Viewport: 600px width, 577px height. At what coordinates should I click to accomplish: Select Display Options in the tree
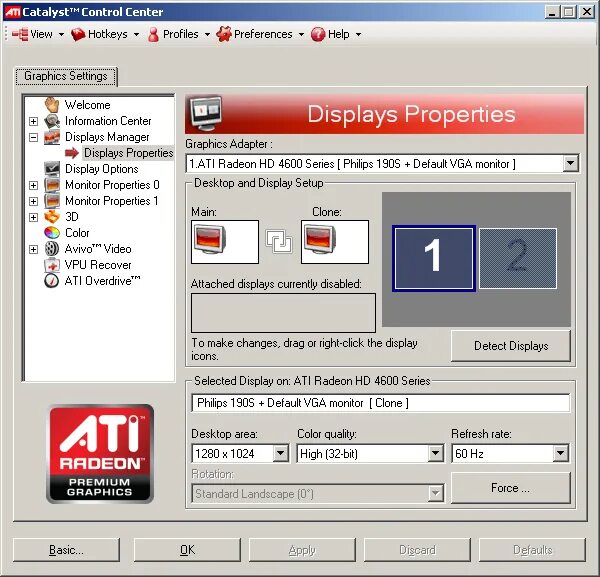tap(101, 169)
